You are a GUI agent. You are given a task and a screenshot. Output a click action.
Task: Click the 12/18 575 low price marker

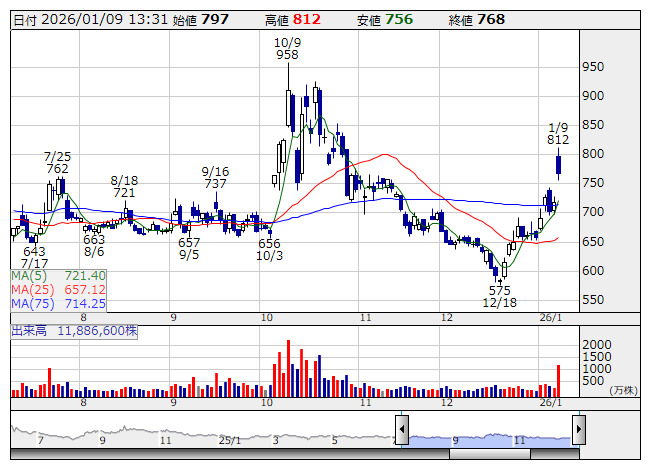[x=498, y=295]
